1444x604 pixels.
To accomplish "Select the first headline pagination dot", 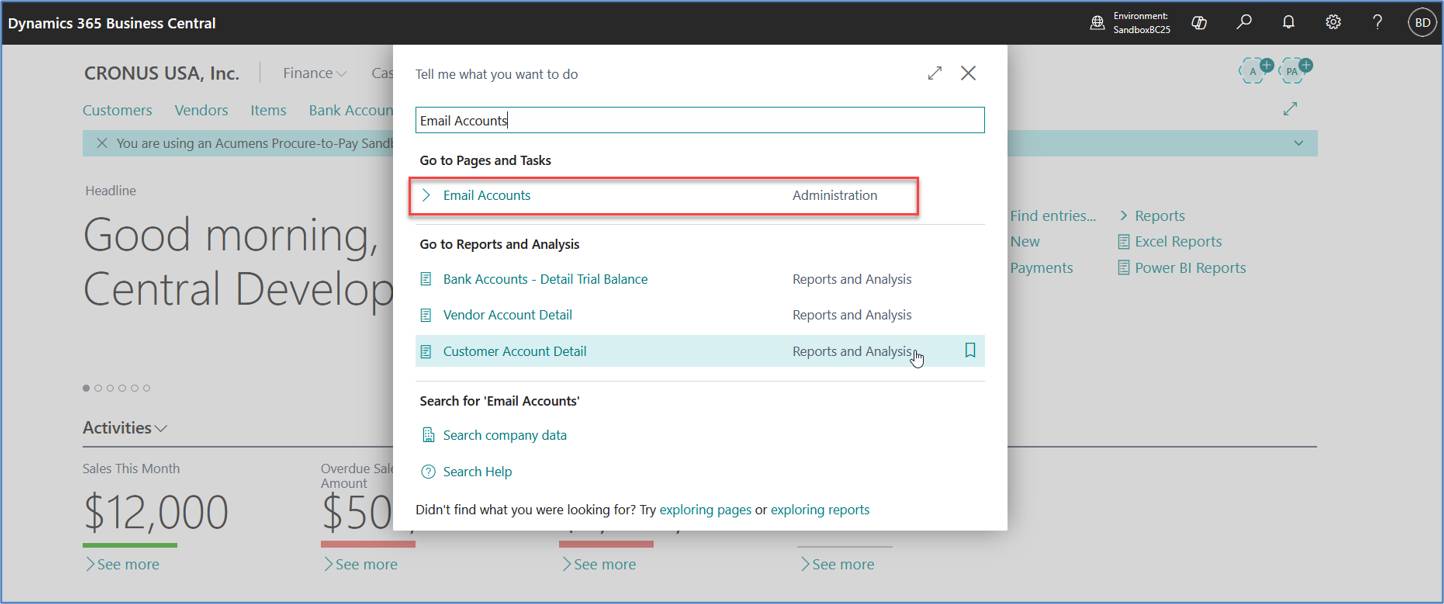I will click(x=86, y=388).
